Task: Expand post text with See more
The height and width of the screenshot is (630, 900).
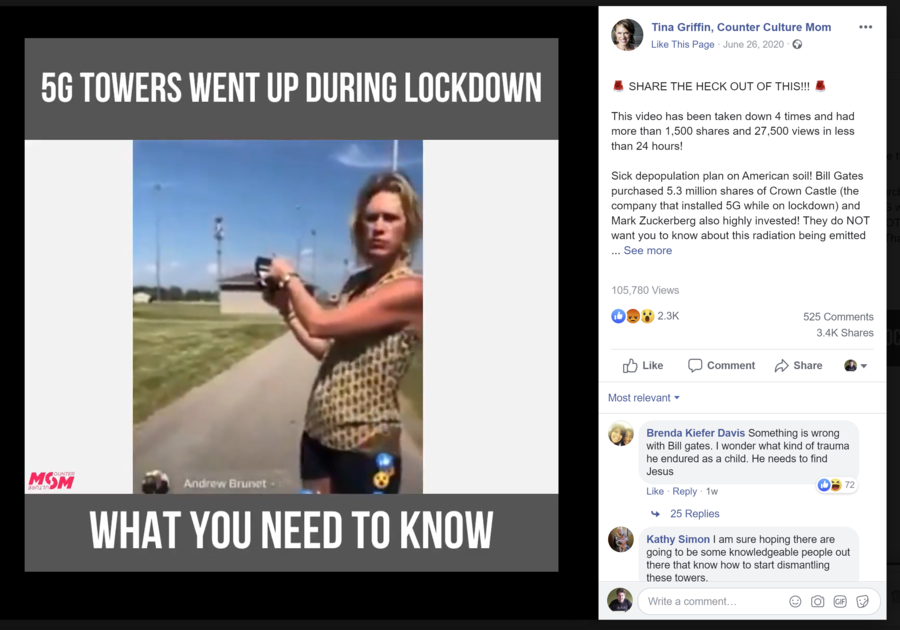Action: pos(647,250)
